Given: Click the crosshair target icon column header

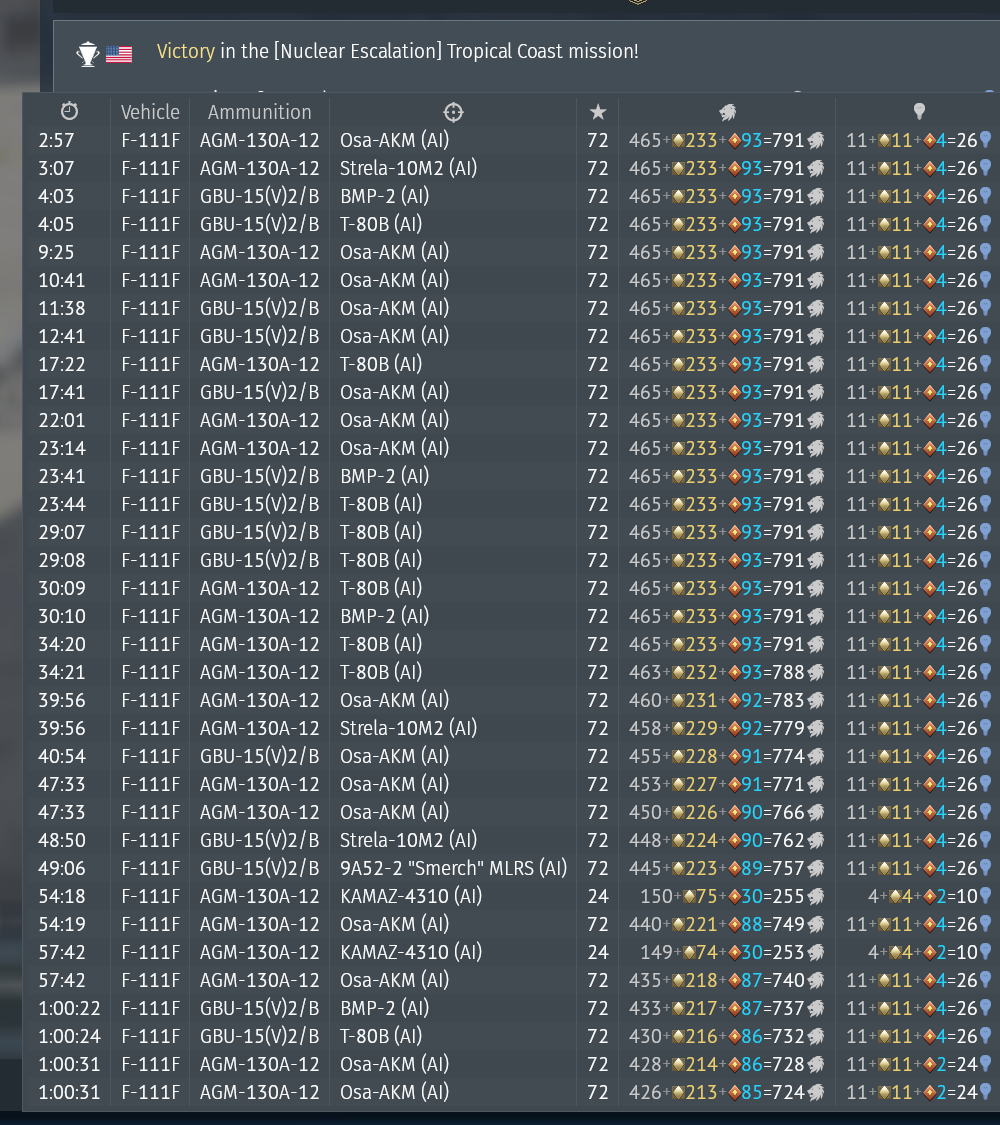Looking at the screenshot, I should point(453,111).
